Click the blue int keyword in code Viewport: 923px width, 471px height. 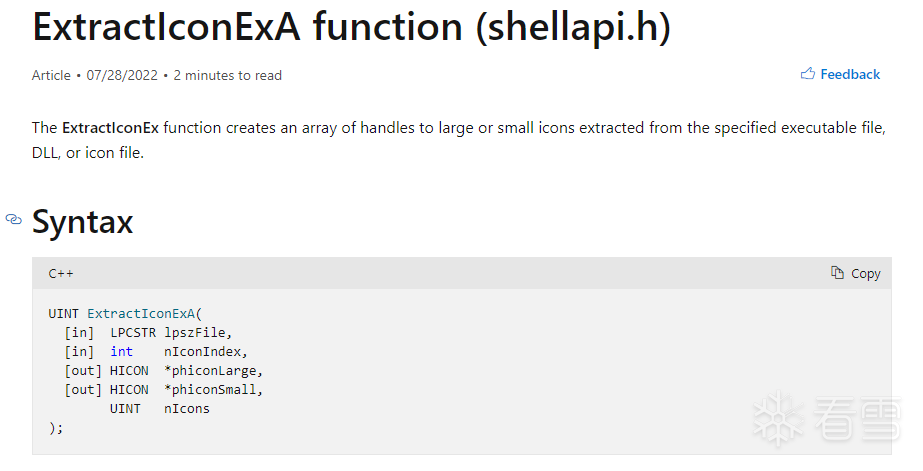click(x=121, y=351)
